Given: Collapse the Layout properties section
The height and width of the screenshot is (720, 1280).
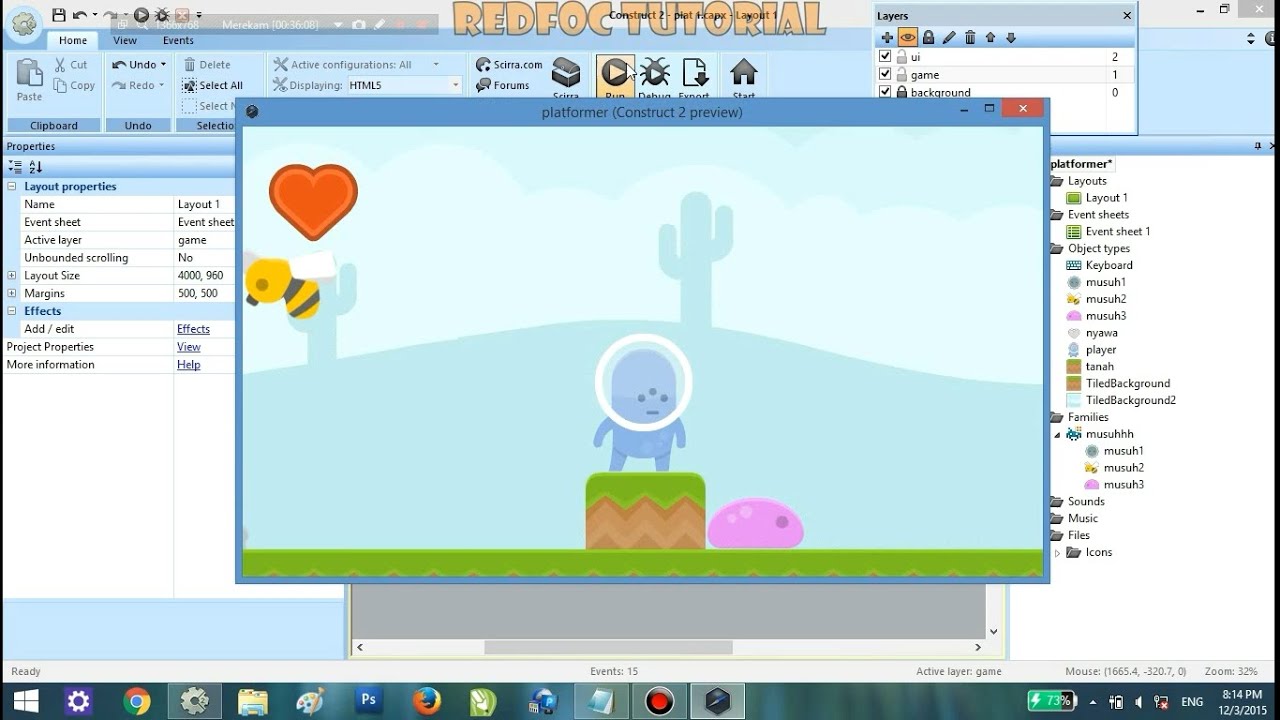Looking at the screenshot, I should point(12,186).
